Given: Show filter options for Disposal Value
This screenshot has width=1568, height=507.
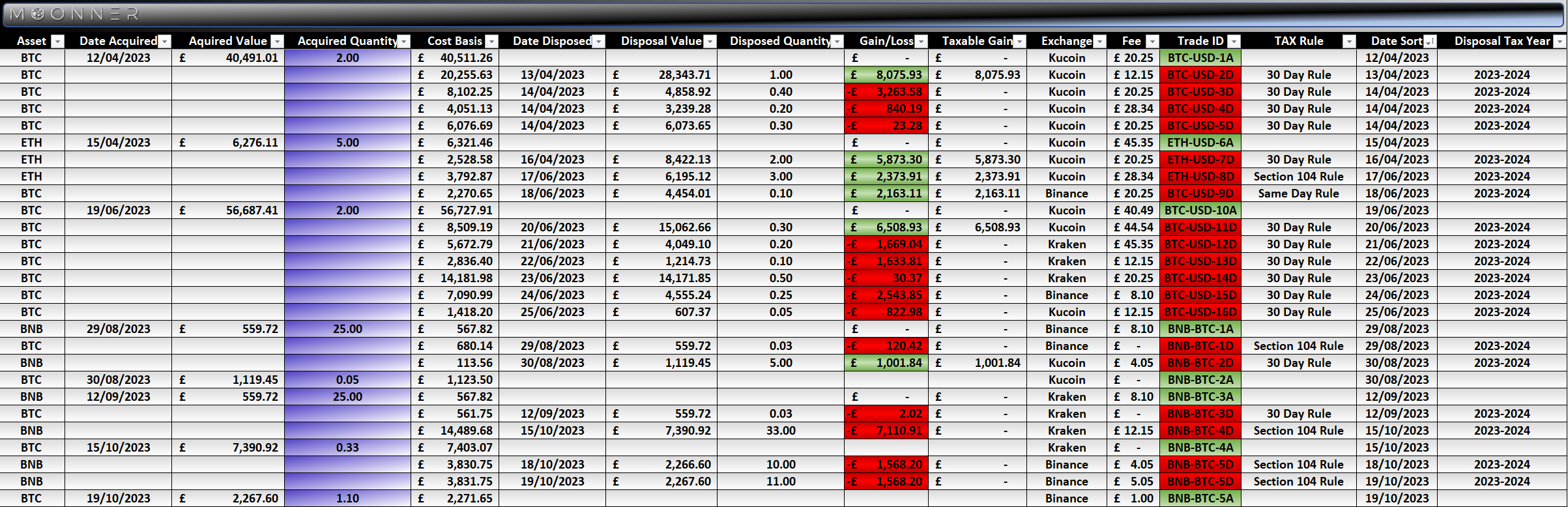Looking at the screenshot, I should (710, 42).
